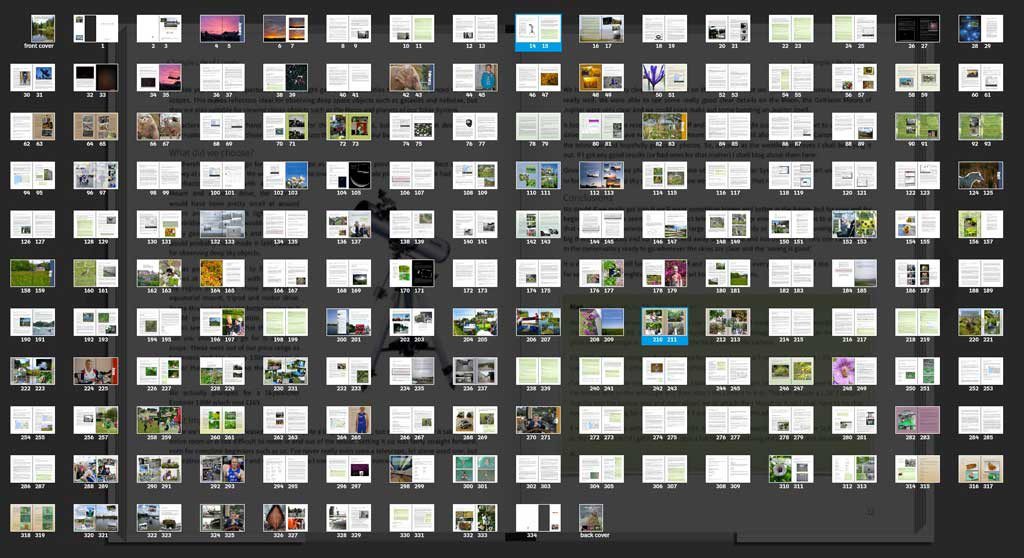Image resolution: width=1024 pixels, height=558 pixels.
Task: Select dark black spread pages 26-27
Action: click(917, 29)
